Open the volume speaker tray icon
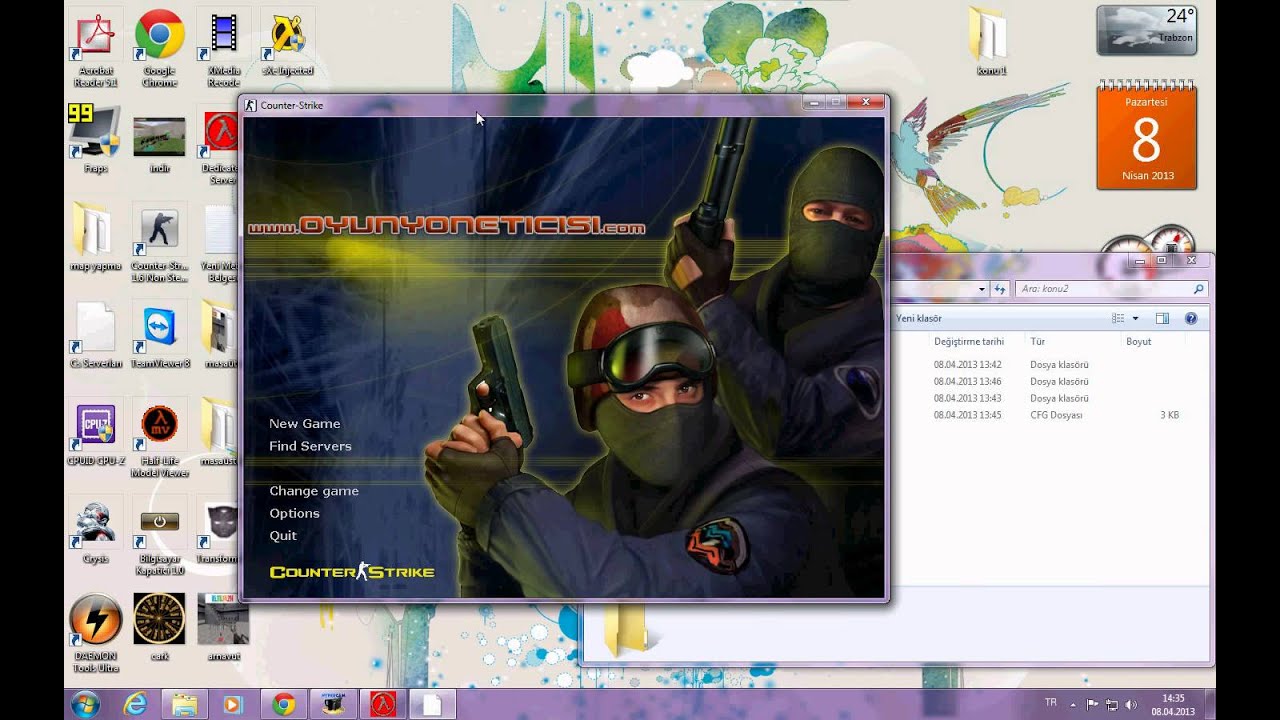This screenshot has height=720, width=1280. 1130,704
